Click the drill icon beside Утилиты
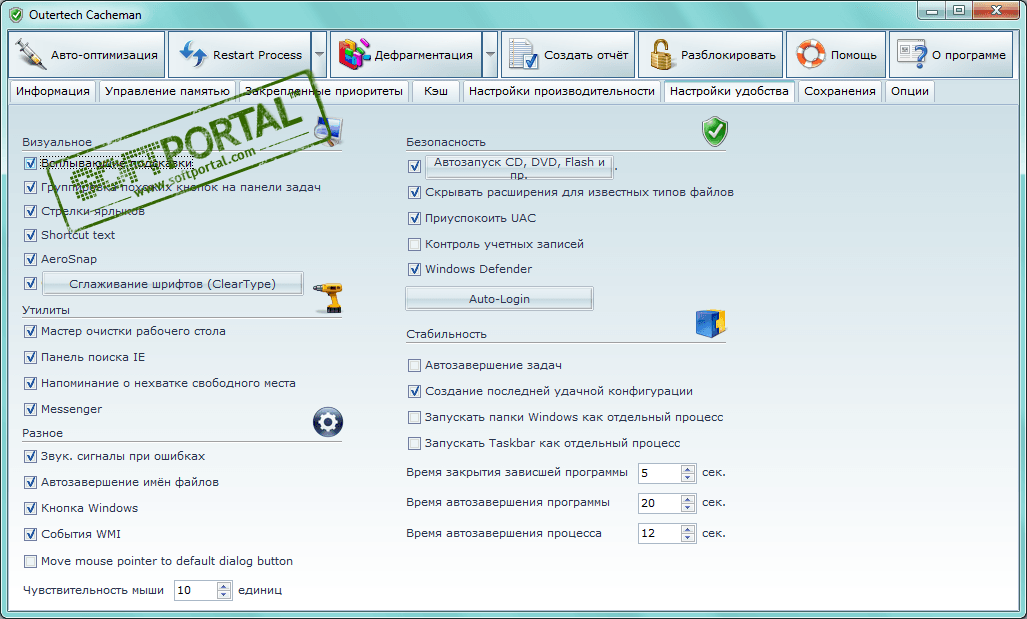 point(328,298)
